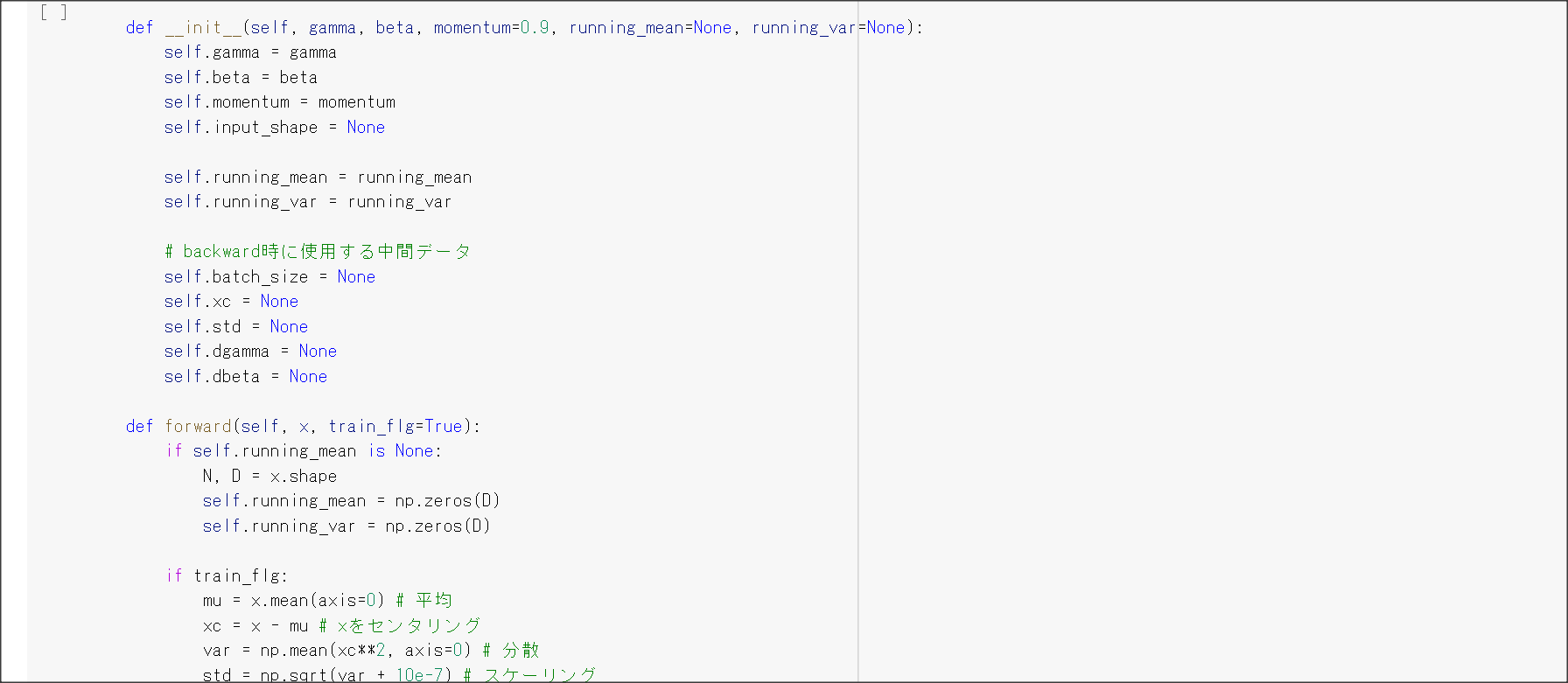Click the line 'var = np.mean(xc**2, axis=0)'

point(337,651)
